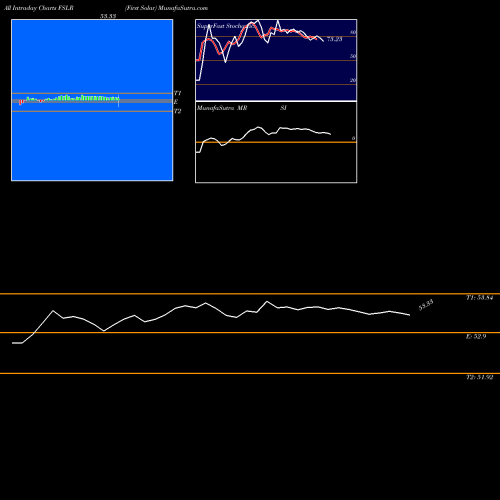The width and height of the screenshot is (500, 500).
Task: Click the 73.23 stochastic value label
Action: [x=334, y=39]
